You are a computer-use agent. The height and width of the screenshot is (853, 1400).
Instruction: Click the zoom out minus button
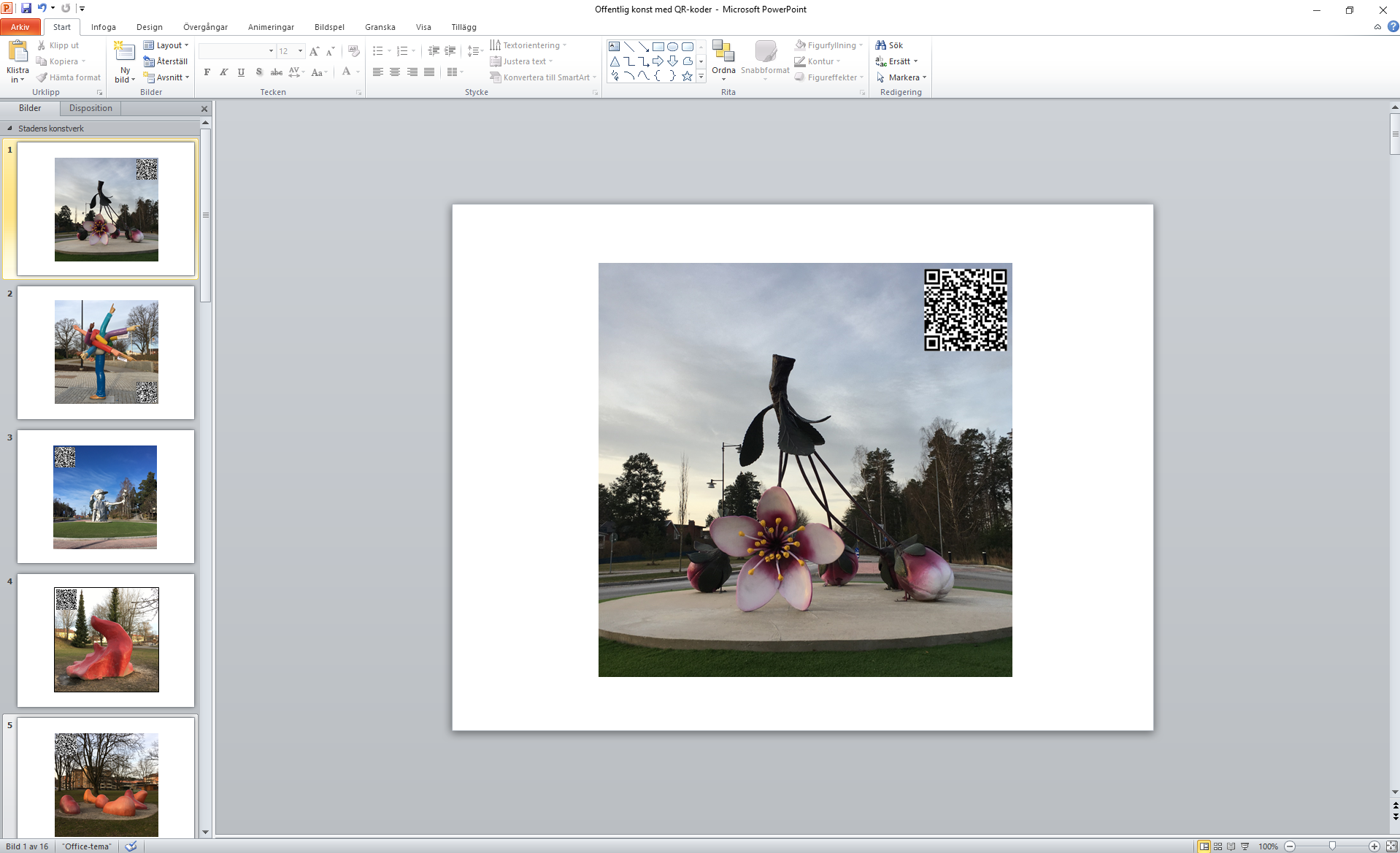[x=1290, y=846]
